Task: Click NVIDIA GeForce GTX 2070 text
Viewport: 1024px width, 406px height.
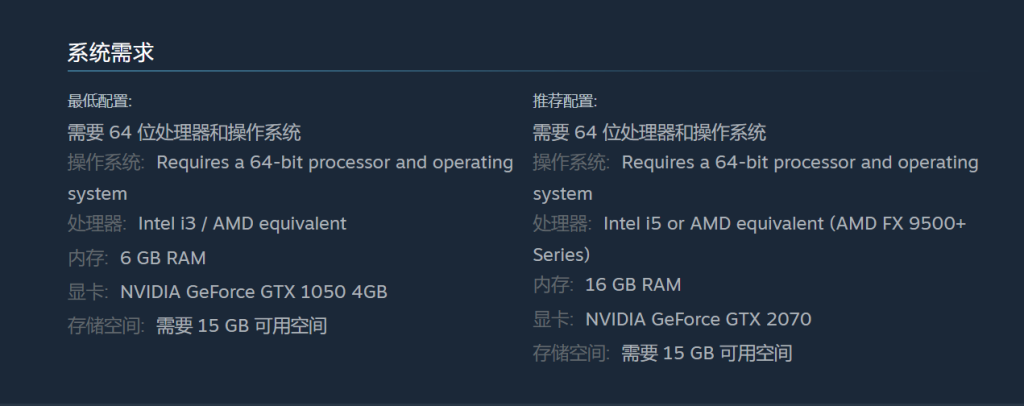Action: [x=698, y=319]
